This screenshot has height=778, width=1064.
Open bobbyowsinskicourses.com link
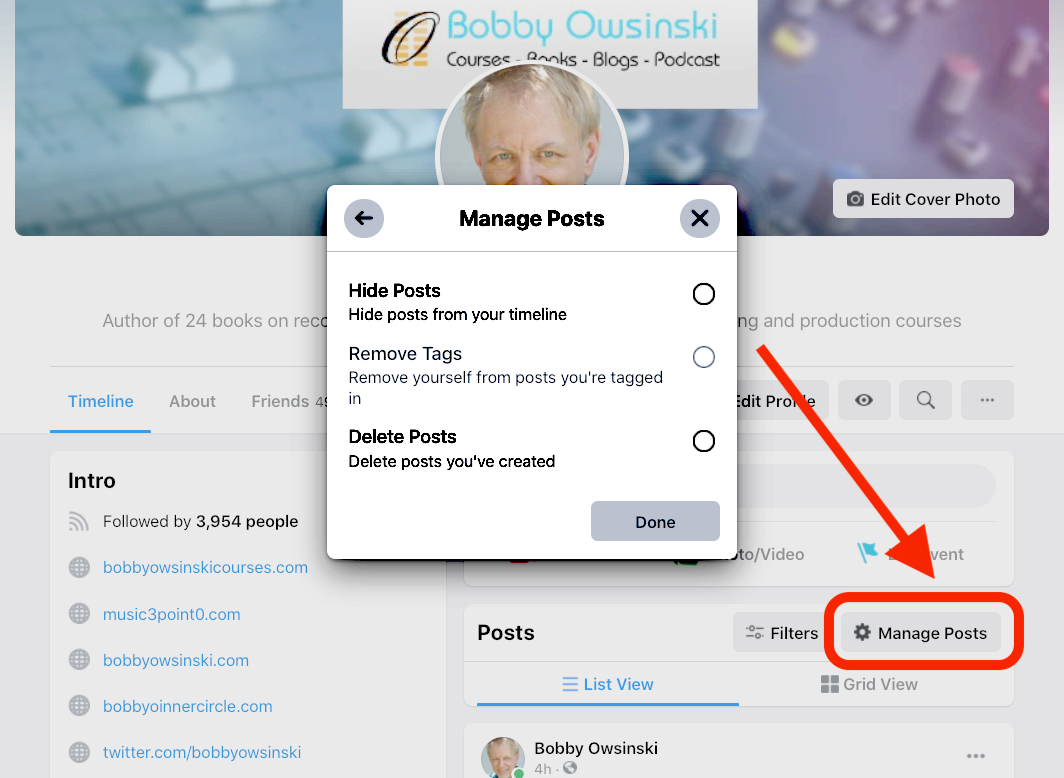(x=205, y=567)
